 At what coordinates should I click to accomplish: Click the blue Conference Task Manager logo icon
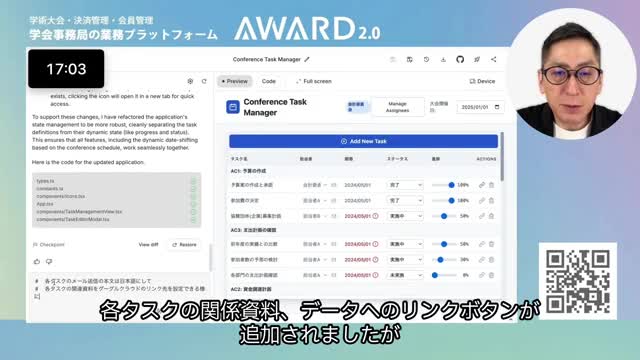pyautogui.click(x=233, y=107)
